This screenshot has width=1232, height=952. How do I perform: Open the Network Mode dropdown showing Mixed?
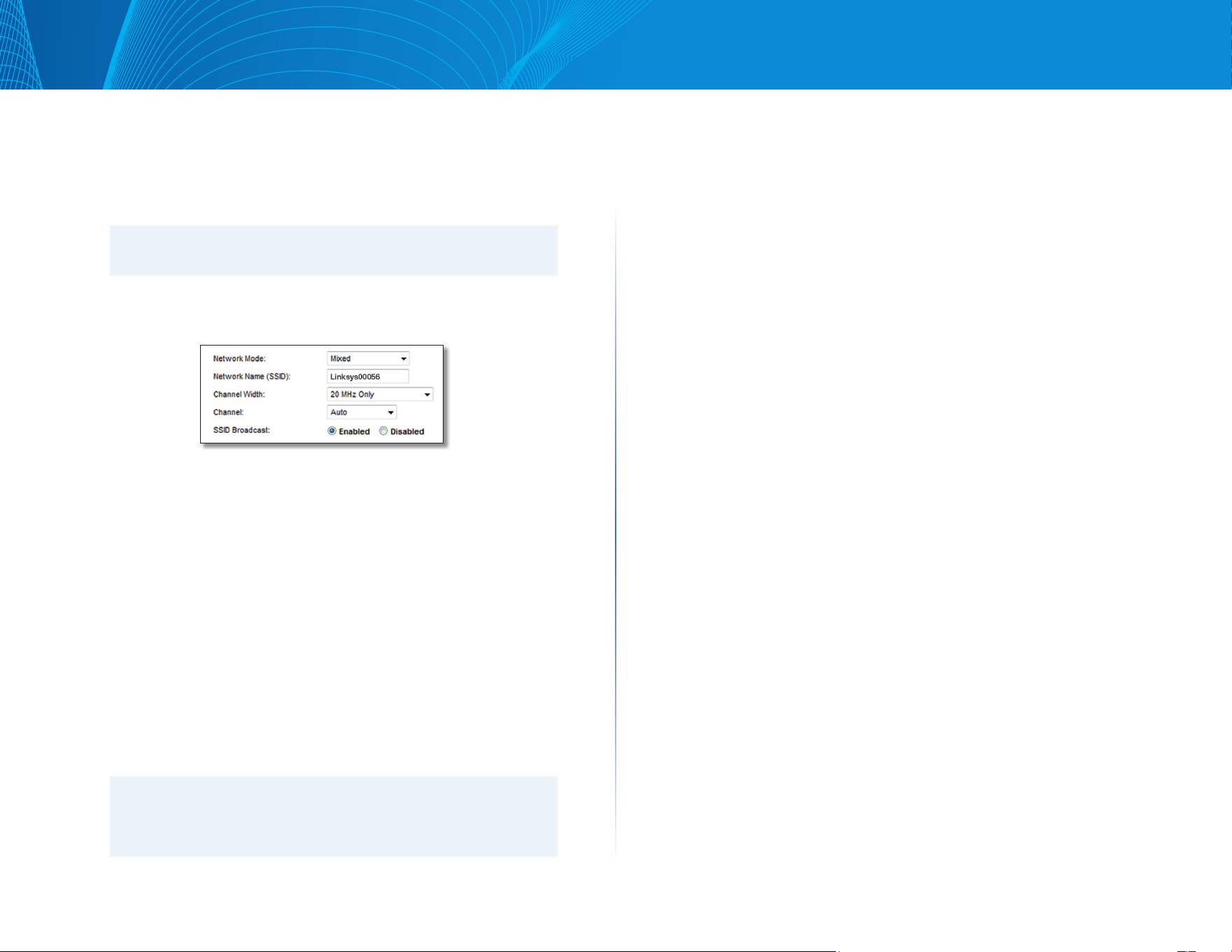368,359
